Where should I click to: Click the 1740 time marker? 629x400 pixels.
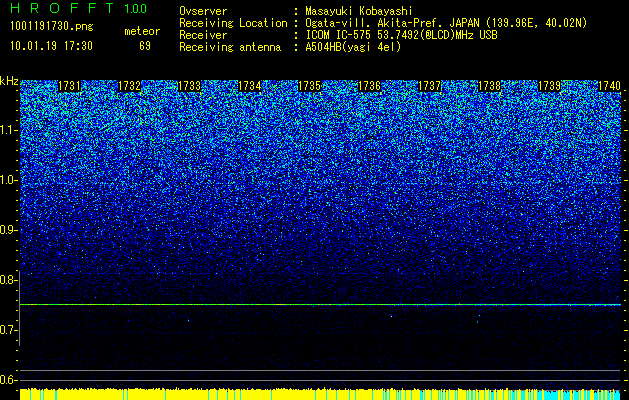pyautogui.click(x=609, y=86)
